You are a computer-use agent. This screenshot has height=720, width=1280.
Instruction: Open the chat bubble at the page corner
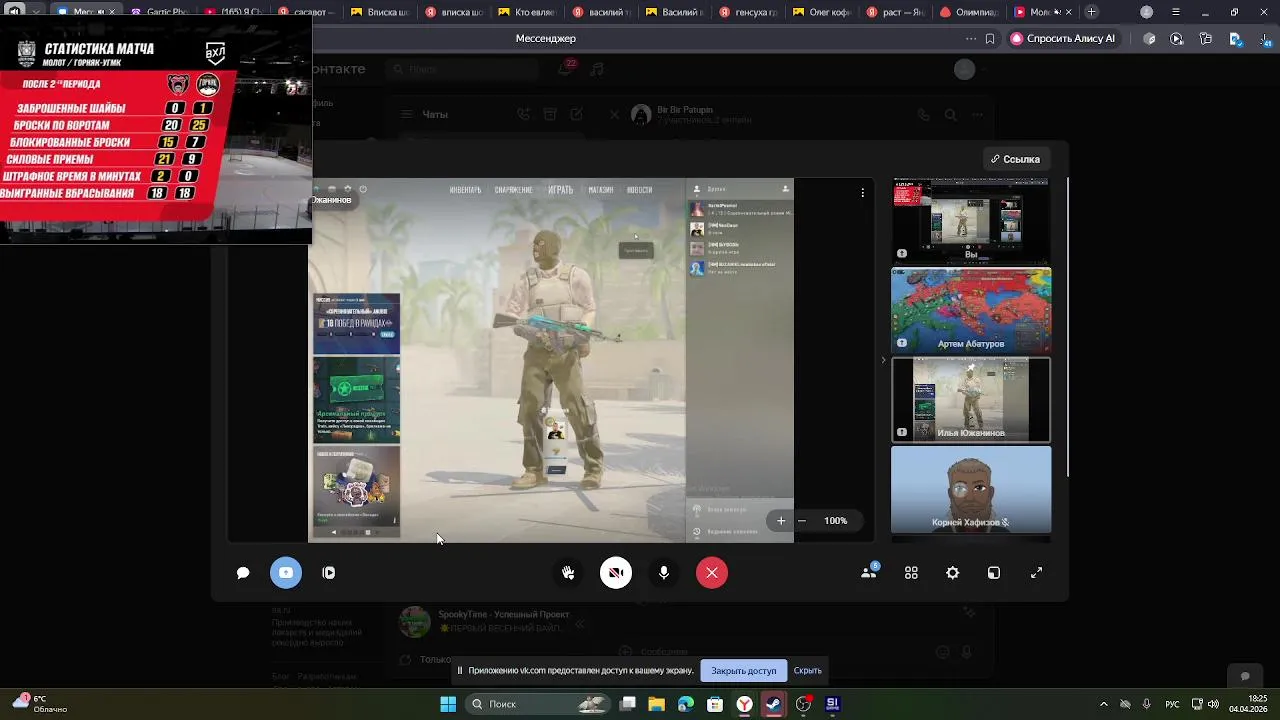[1245, 676]
